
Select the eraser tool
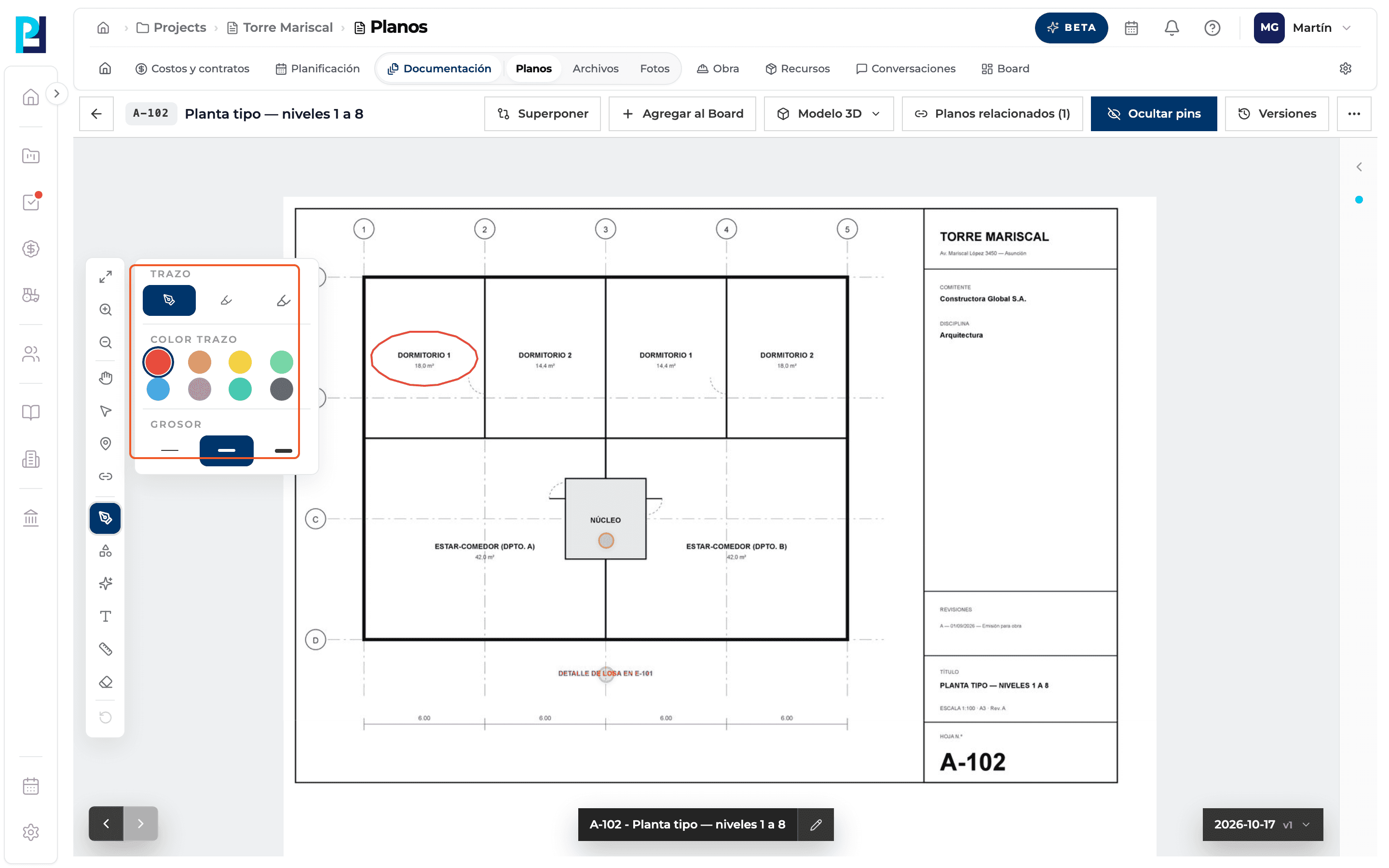tap(105, 682)
